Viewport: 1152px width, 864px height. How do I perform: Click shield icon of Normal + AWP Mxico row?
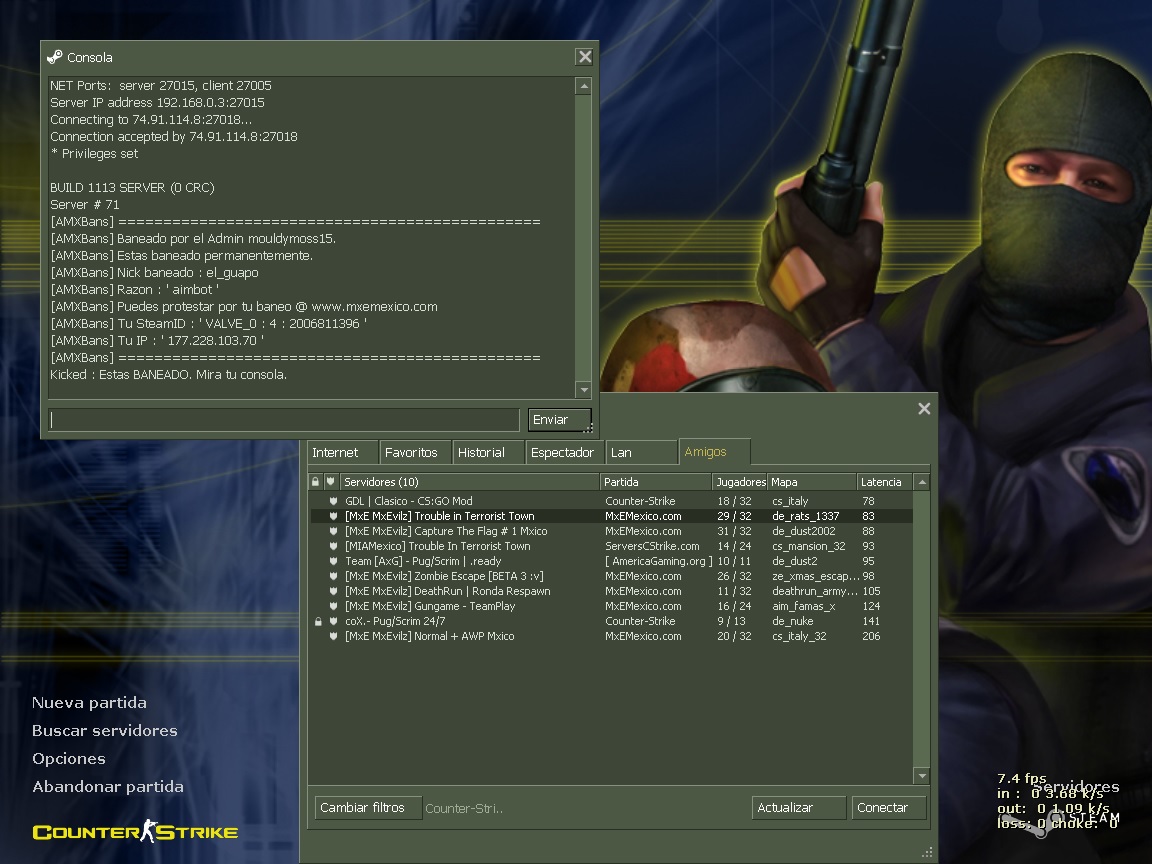click(x=334, y=636)
